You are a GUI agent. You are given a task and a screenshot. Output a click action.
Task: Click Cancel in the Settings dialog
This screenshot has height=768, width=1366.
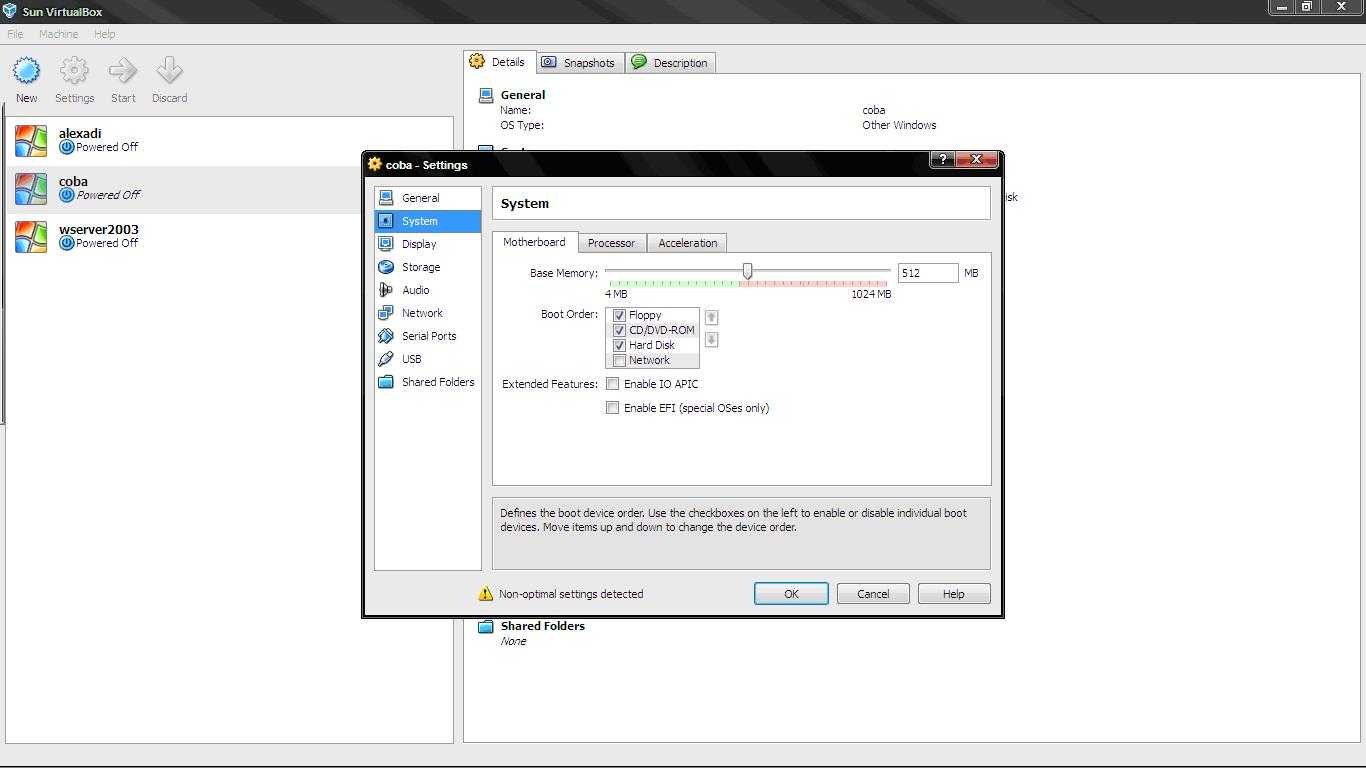(x=873, y=594)
